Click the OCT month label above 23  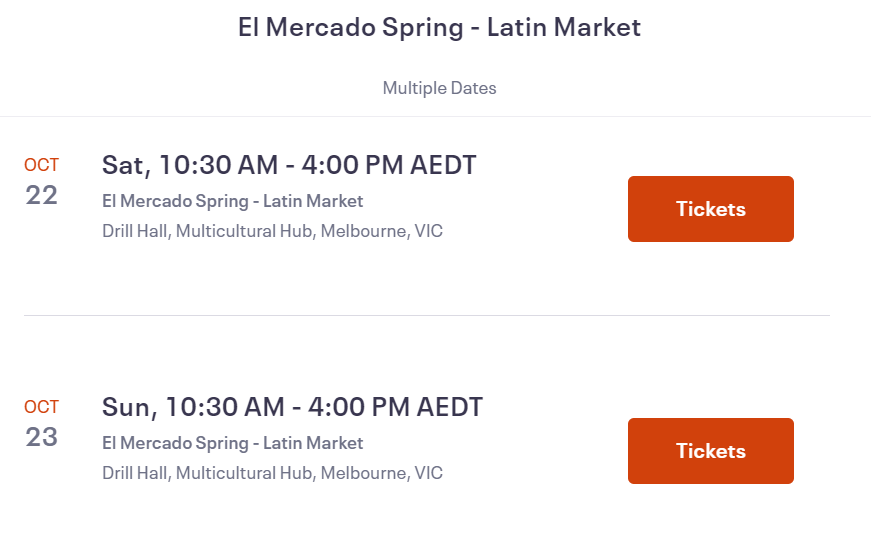pyautogui.click(x=41, y=407)
